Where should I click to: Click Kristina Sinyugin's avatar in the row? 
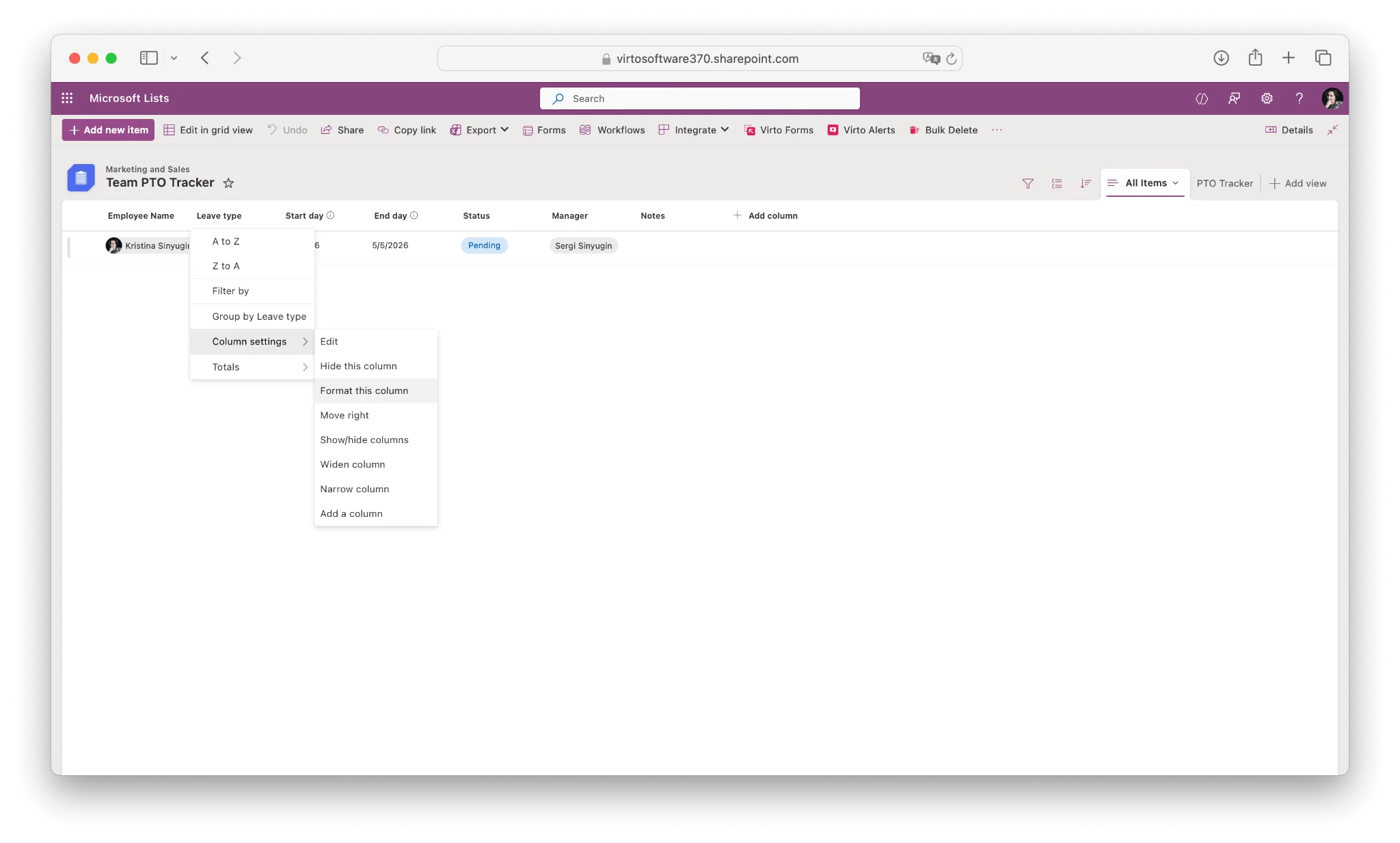[113, 245]
